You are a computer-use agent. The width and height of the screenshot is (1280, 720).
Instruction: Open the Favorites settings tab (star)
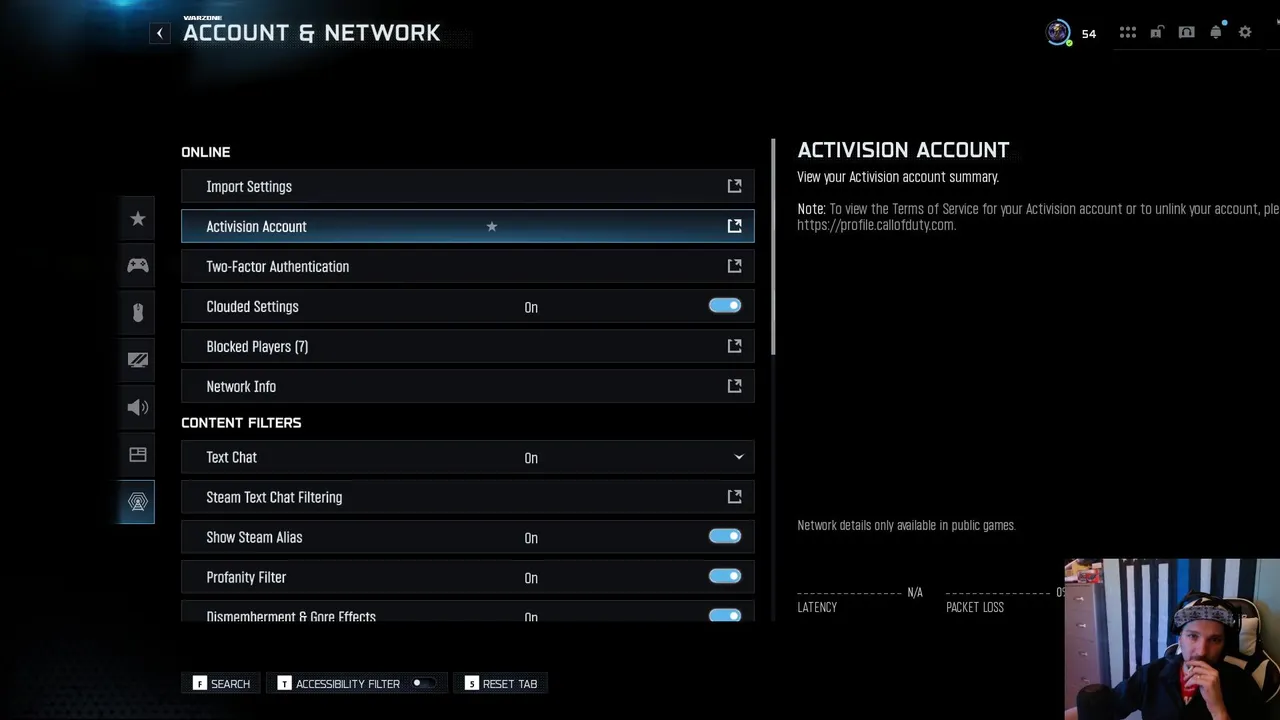pos(138,219)
